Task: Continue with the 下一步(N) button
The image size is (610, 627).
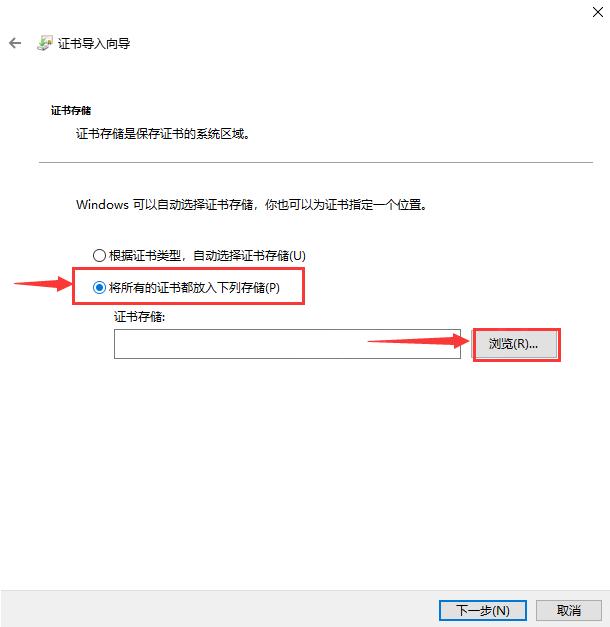Action: (482, 610)
